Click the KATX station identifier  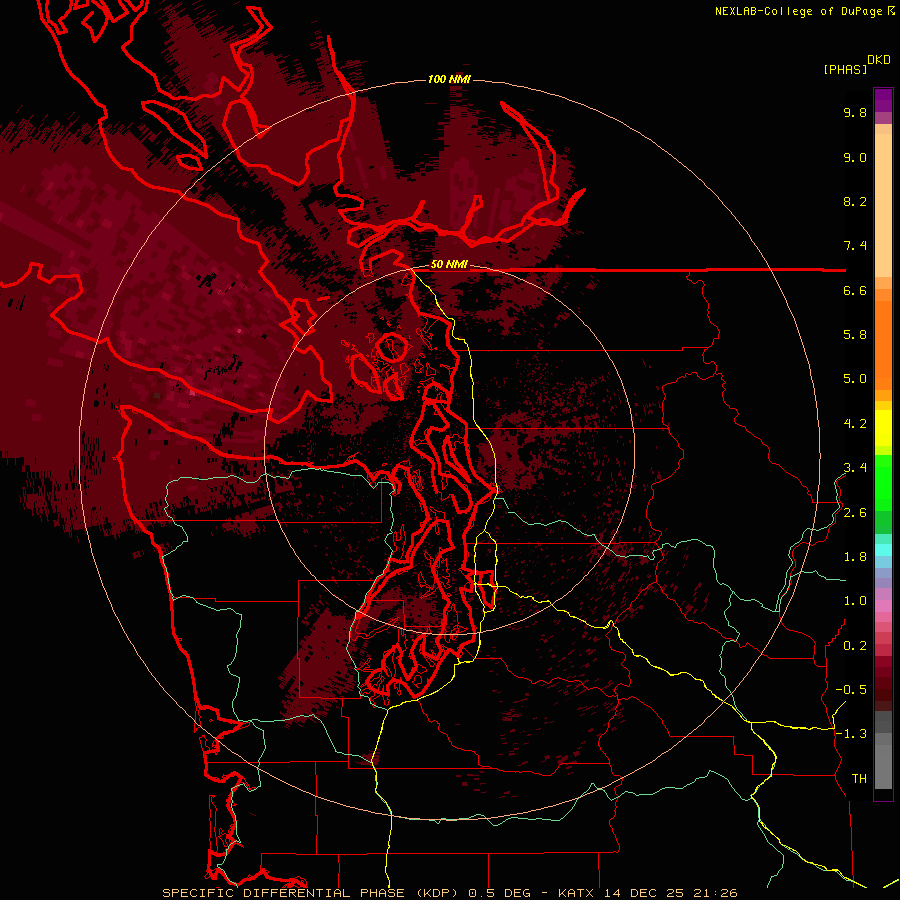pyautogui.click(x=577, y=893)
